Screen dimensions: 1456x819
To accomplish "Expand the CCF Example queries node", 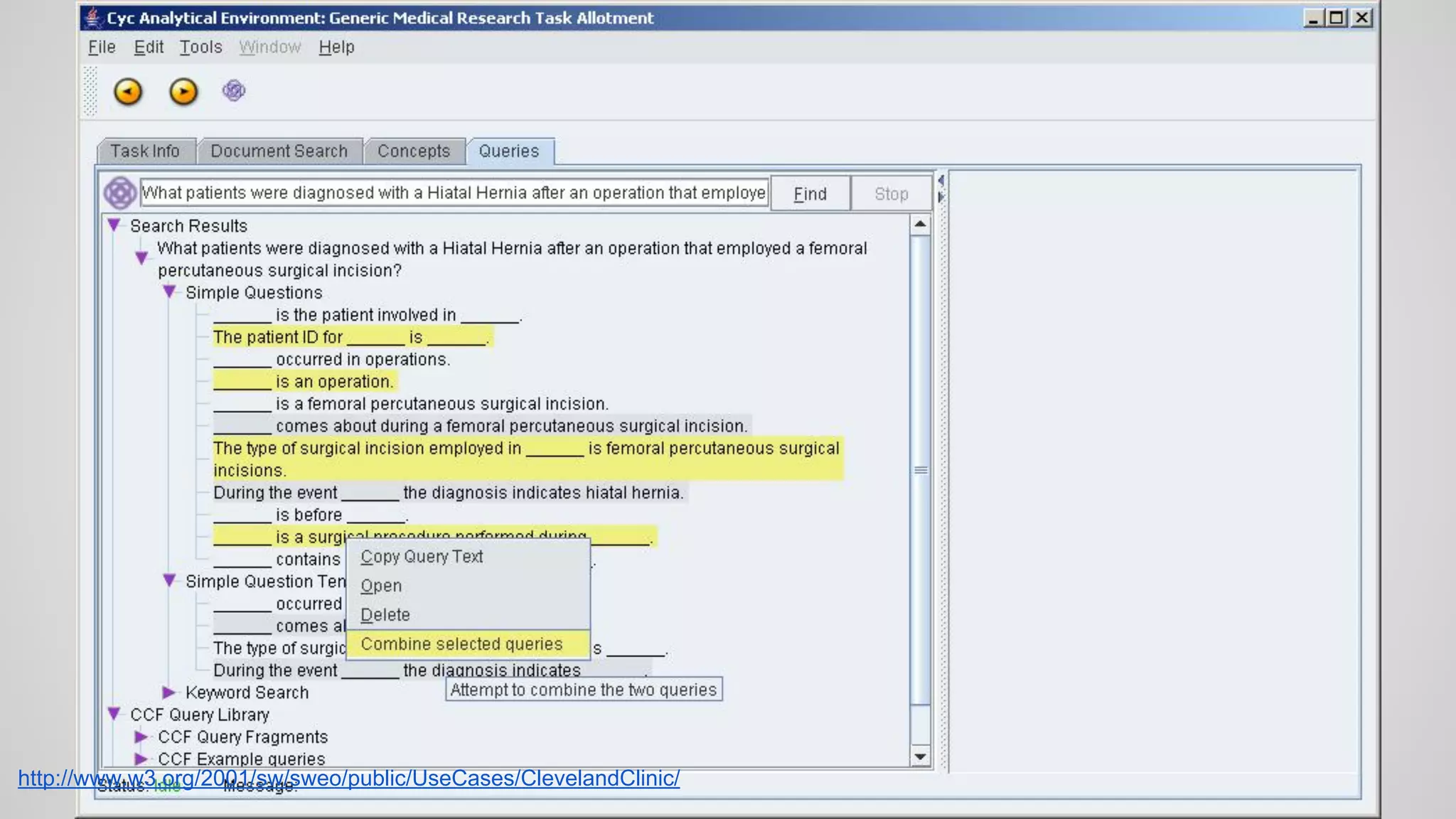I will [x=141, y=759].
